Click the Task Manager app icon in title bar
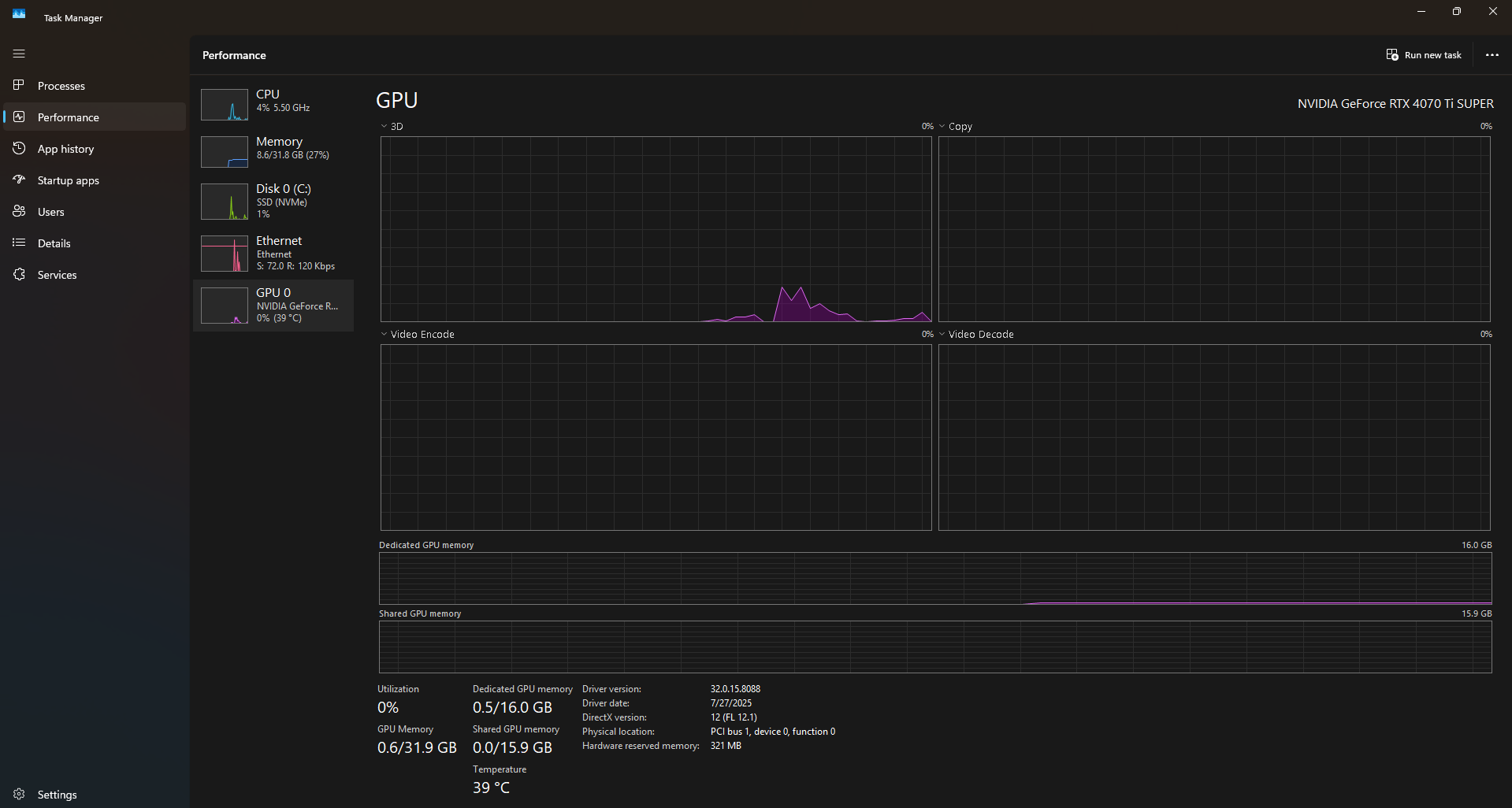Image resolution: width=1512 pixels, height=808 pixels. point(19,13)
